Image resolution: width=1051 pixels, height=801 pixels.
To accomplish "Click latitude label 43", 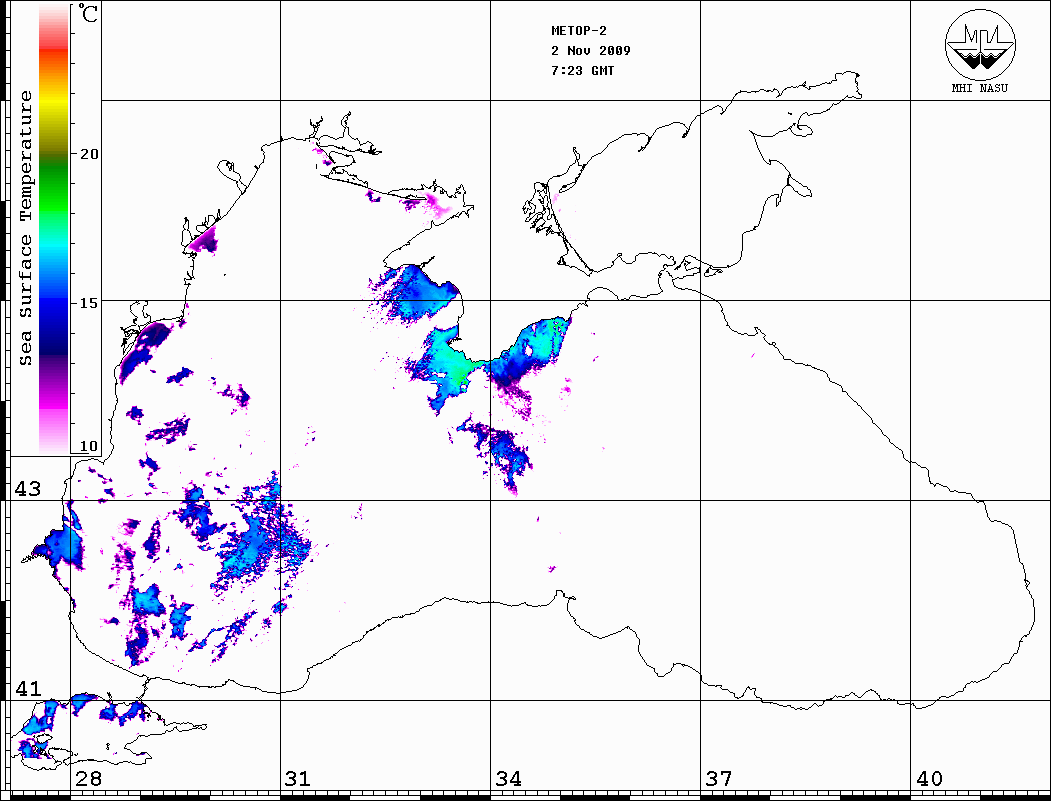I will (27, 489).
